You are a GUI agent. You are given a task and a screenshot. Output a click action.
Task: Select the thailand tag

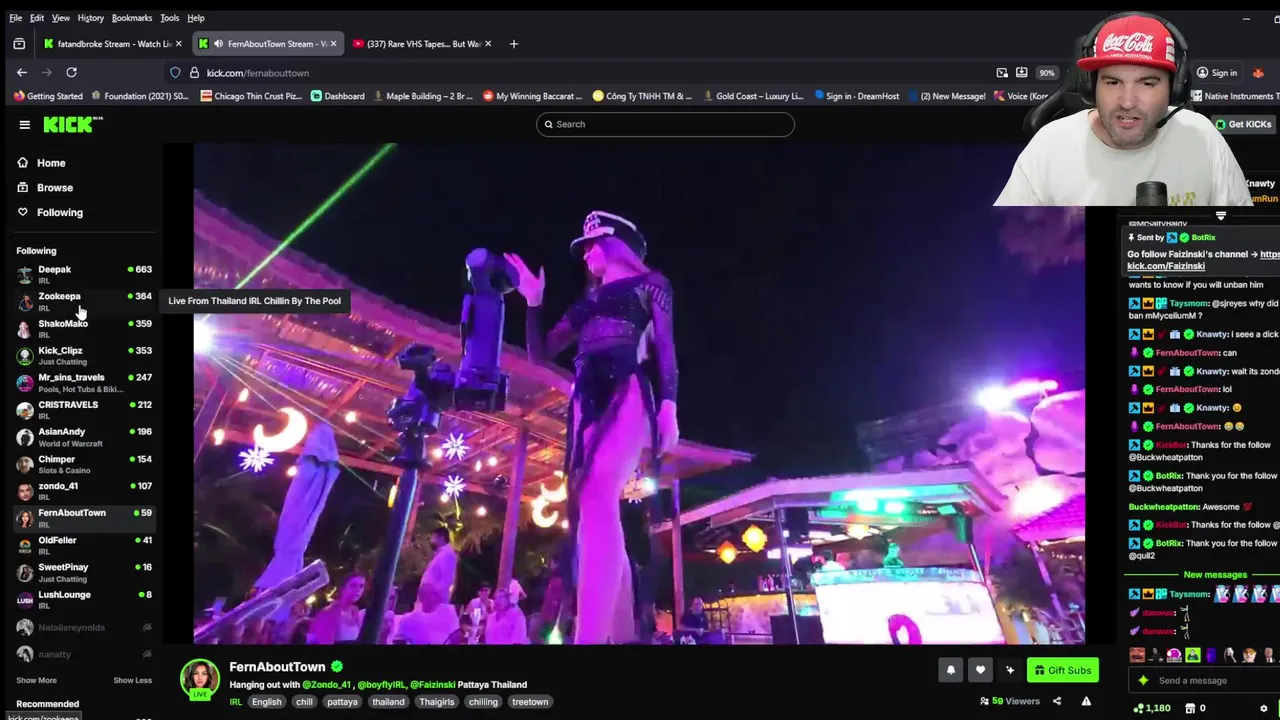click(x=388, y=702)
